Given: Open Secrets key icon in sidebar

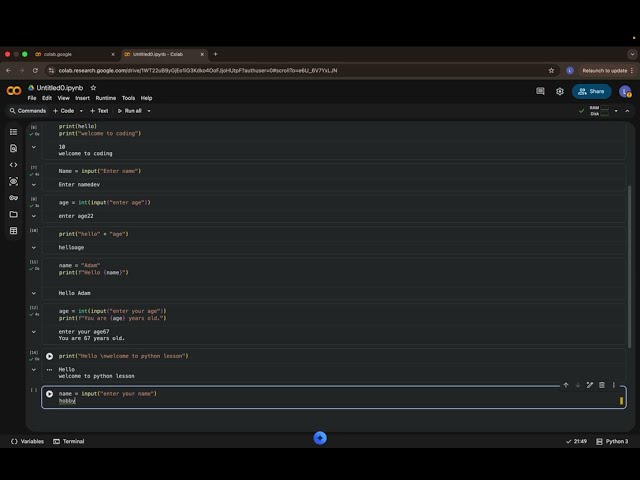Looking at the screenshot, I should pos(13,198).
